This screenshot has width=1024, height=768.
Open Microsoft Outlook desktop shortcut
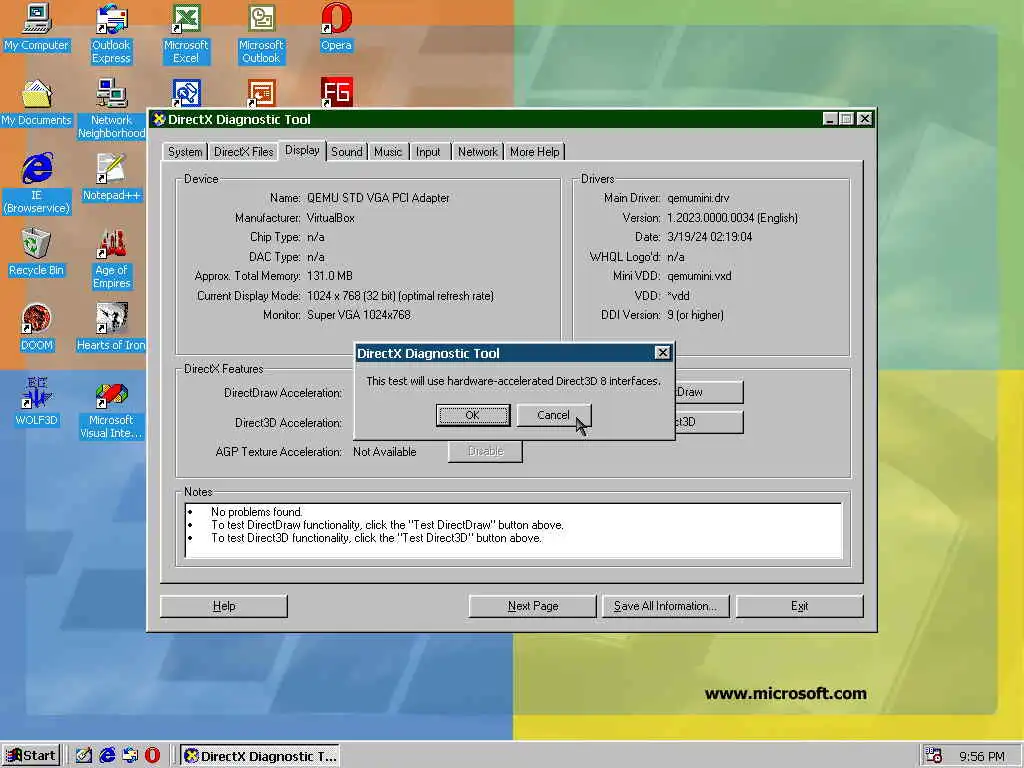(x=261, y=33)
